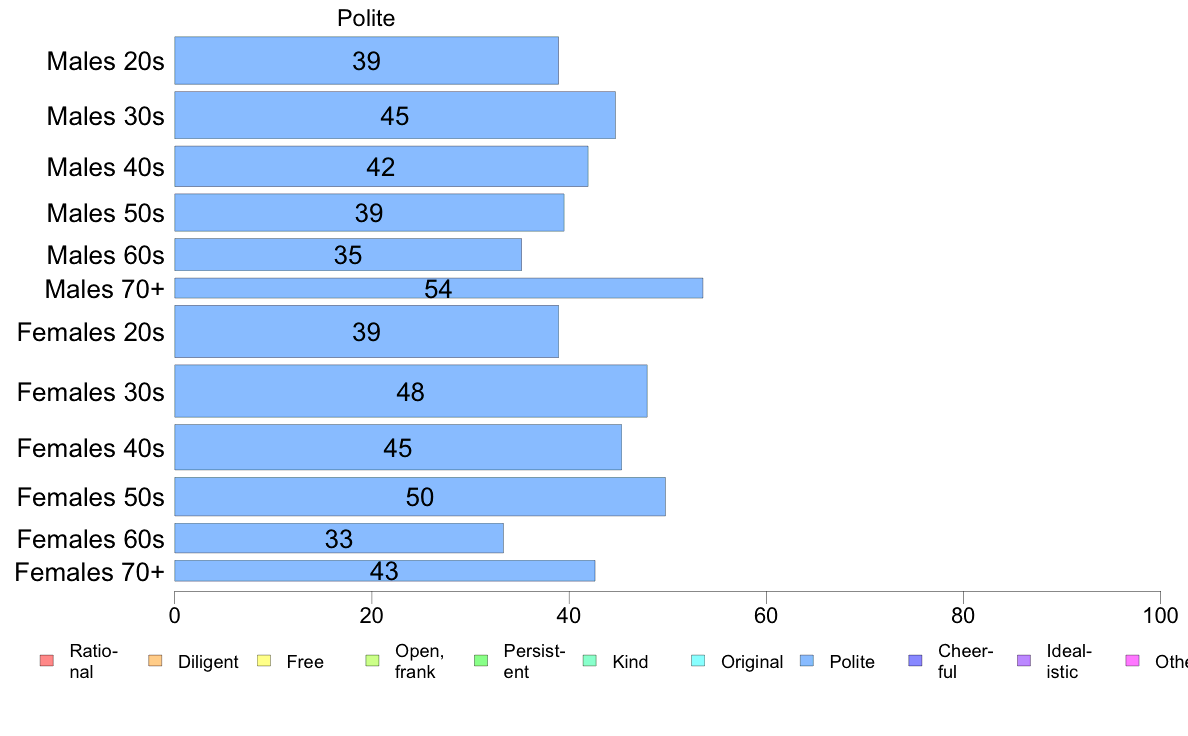The height and width of the screenshot is (736, 1188).
Task: Click the Males 70+ bar showing 54
Action: [x=439, y=288]
